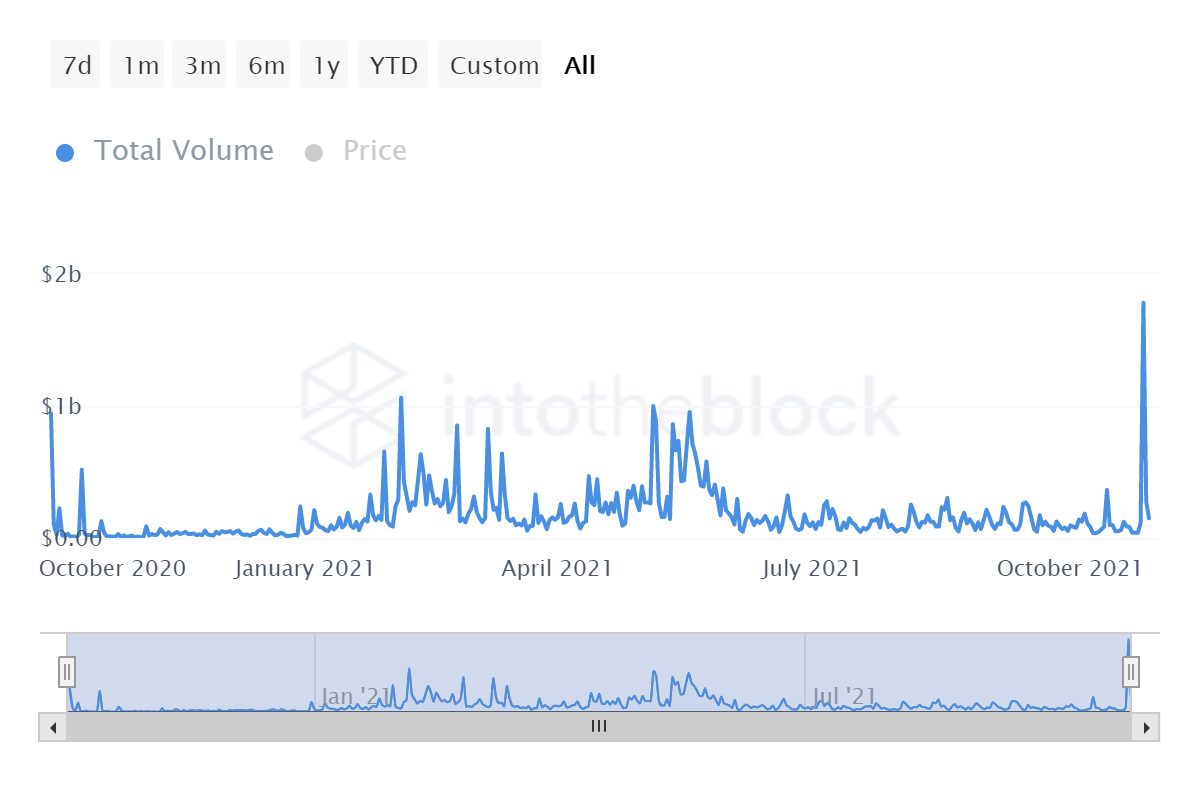Switch to 3m time range
This screenshot has height=800, width=1200.
202,66
